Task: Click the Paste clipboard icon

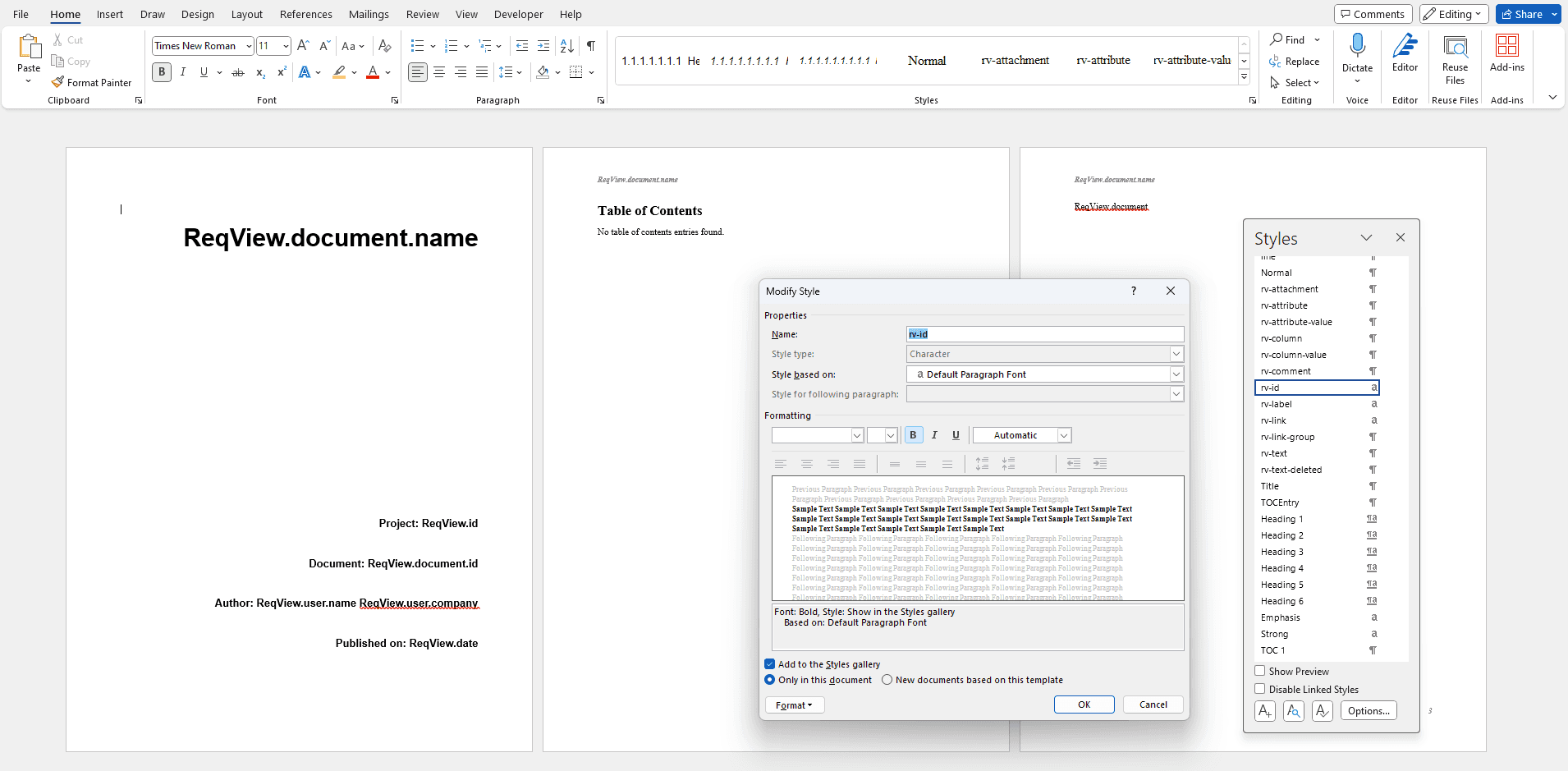Action: 29,47
